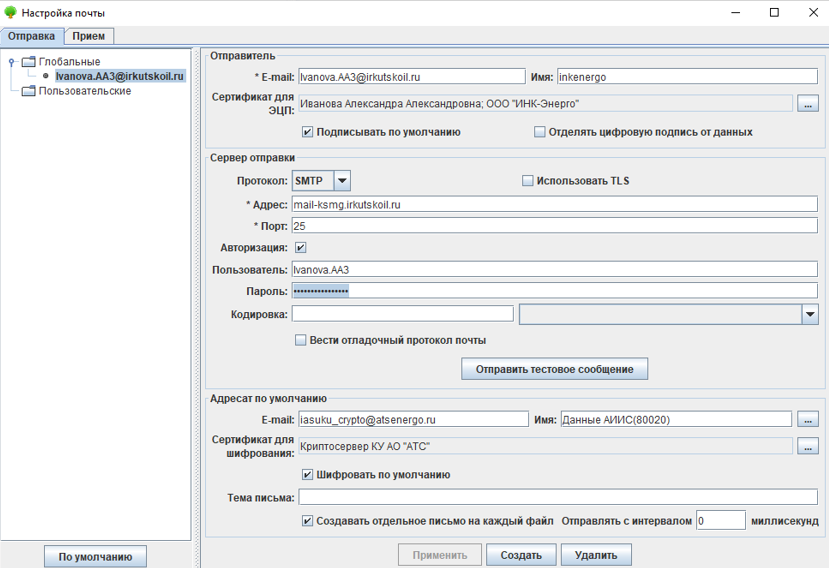
Task: Toggle Шифровать по умолчанию checkbox
Action: tap(307, 474)
